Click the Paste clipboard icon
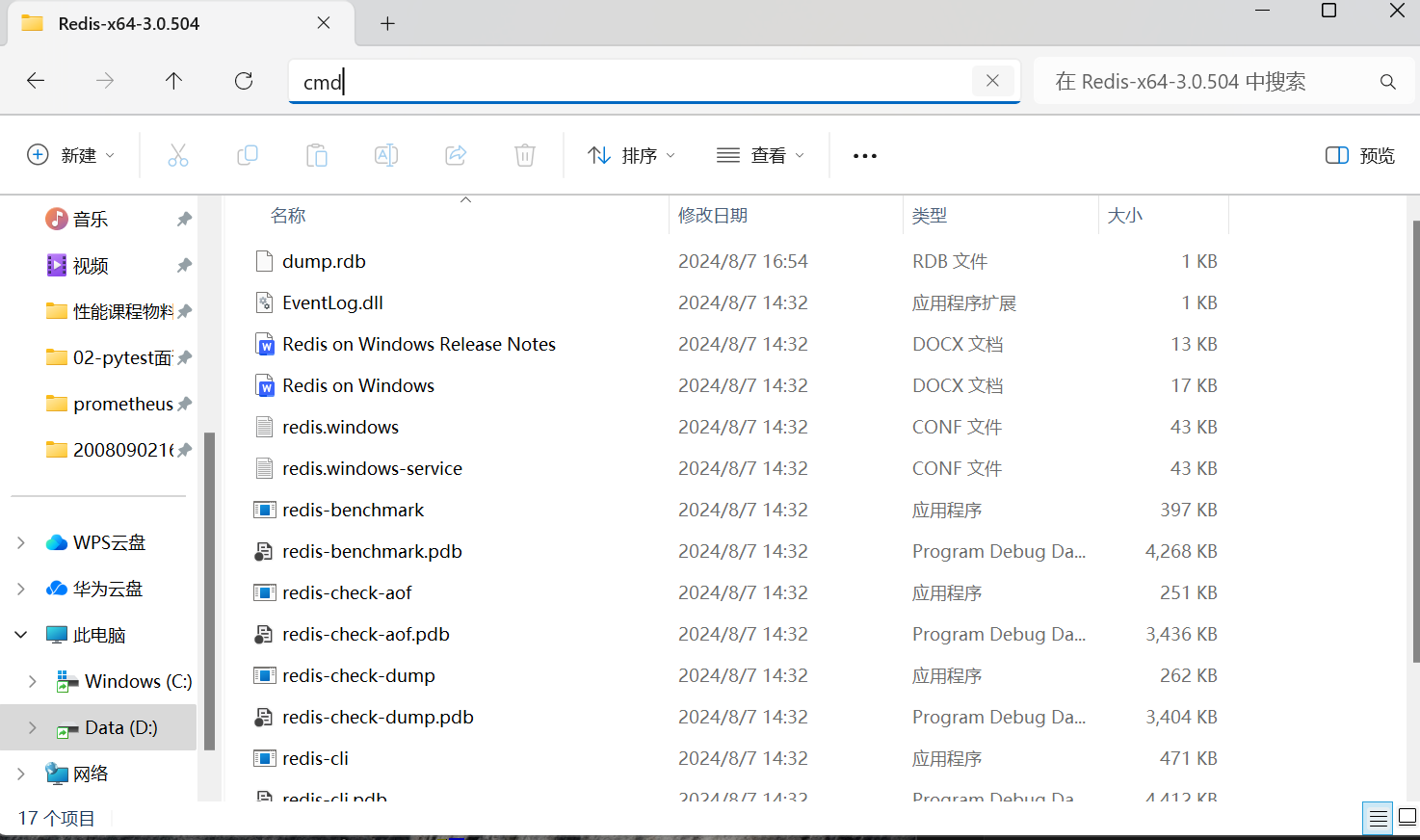 coord(317,155)
